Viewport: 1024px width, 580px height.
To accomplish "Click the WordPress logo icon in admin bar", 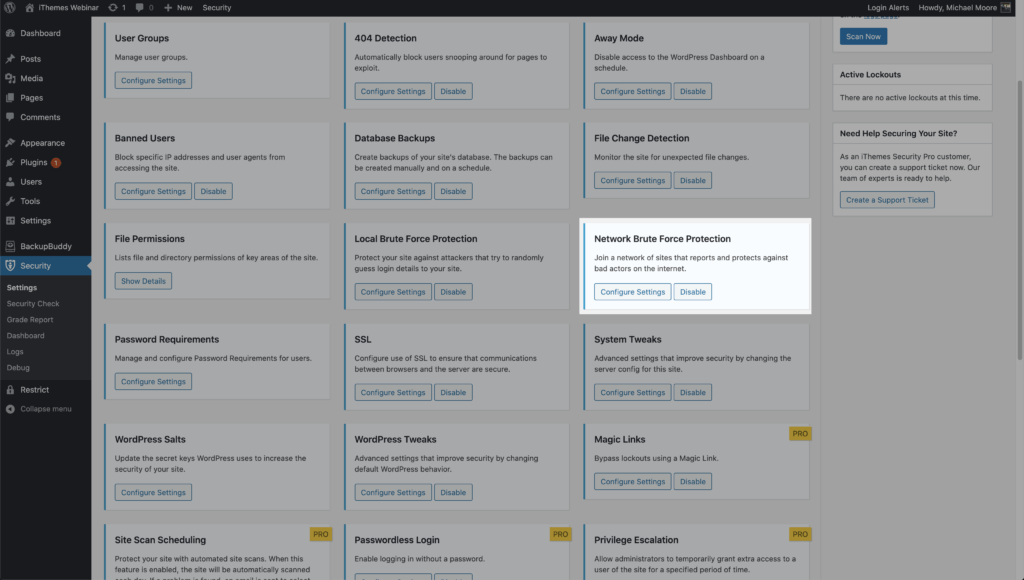I will (x=10, y=8).
